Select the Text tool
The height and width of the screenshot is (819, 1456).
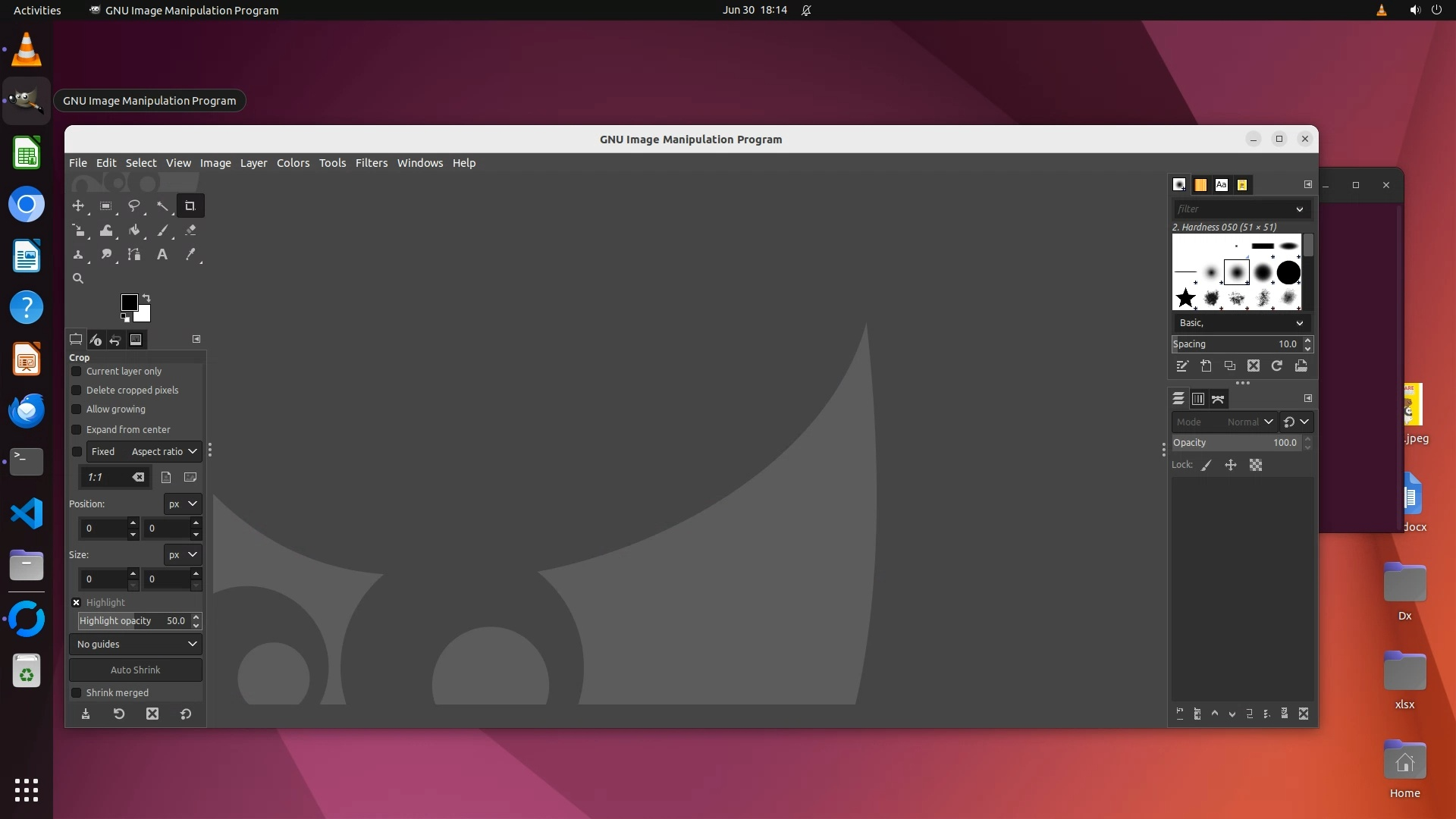162,255
